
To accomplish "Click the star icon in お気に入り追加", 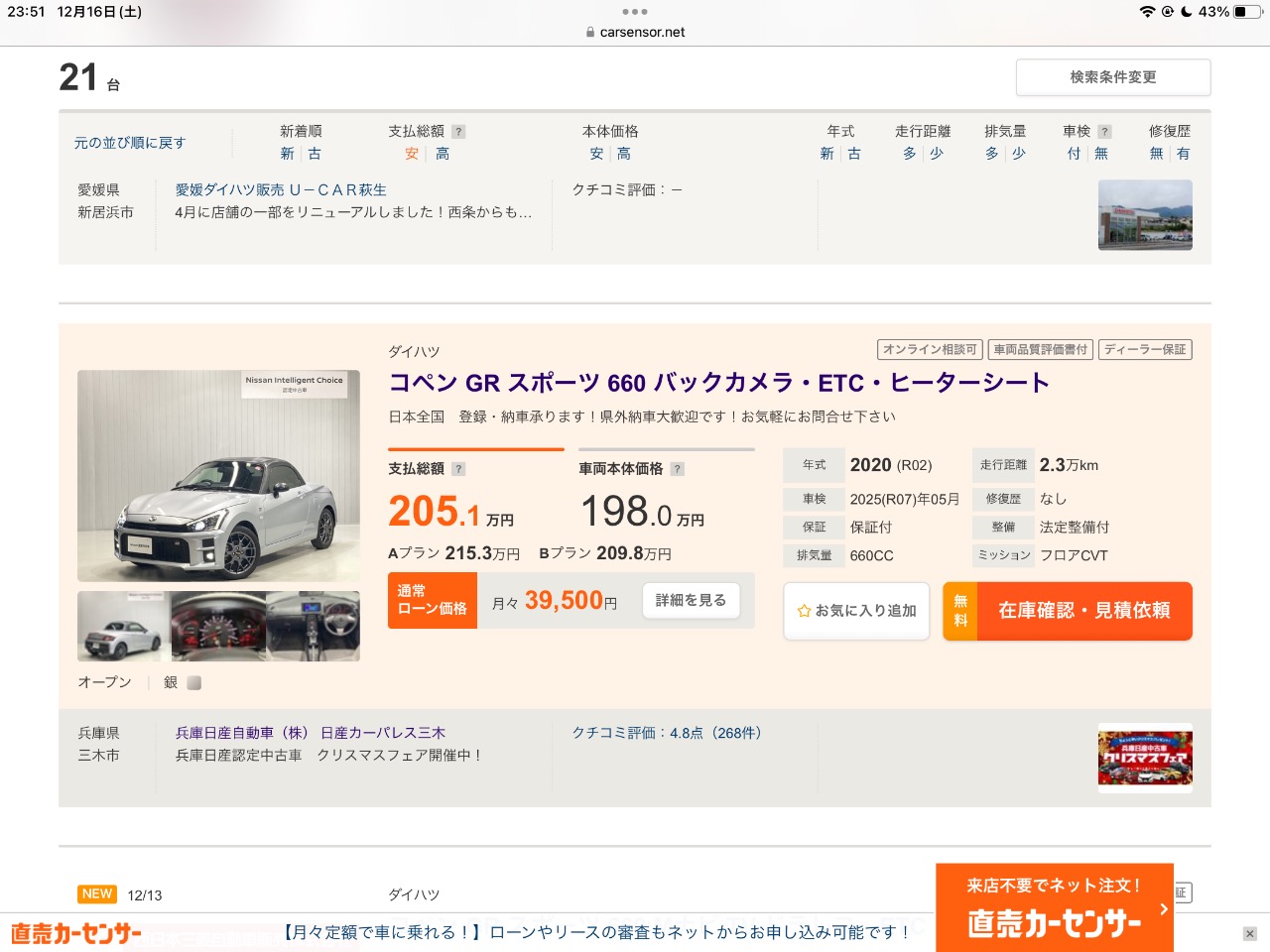I will pyautogui.click(x=804, y=611).
